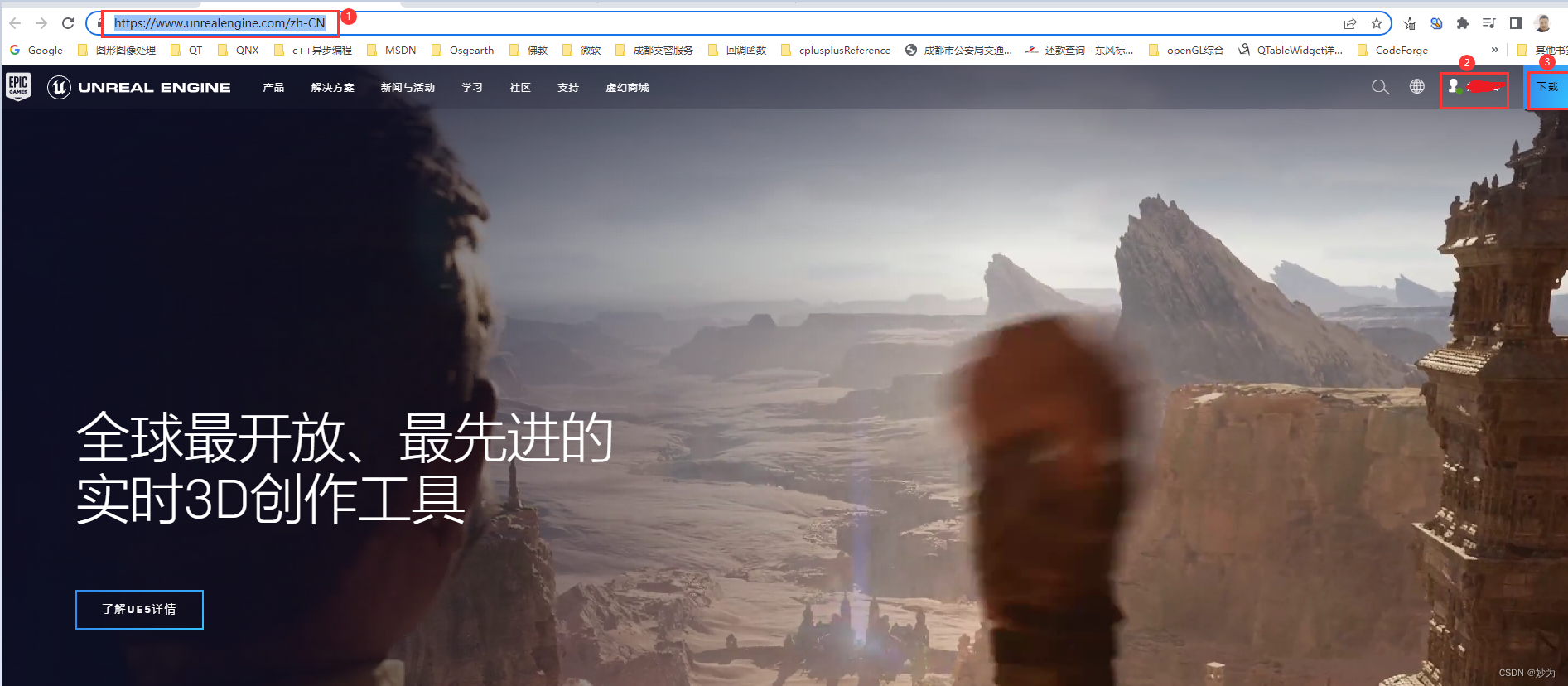This screenshot has height=686, width=1568.
Task: Open the media control playlist icon
Action: (x=1489, y=23)
